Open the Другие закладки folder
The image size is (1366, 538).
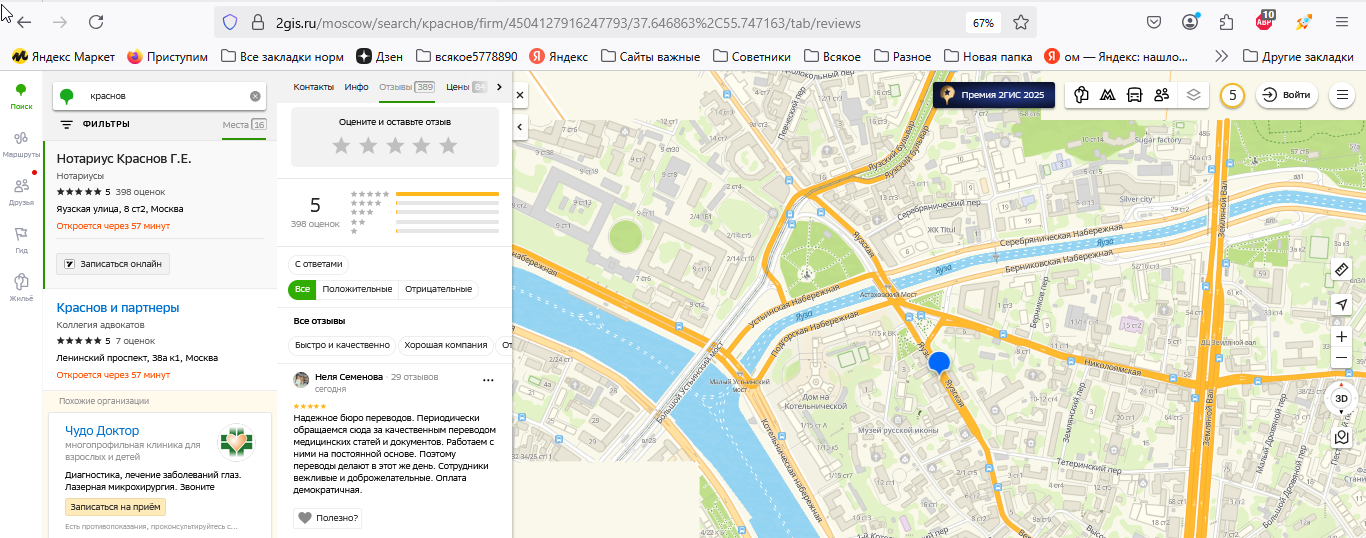tap(1298, 56)
